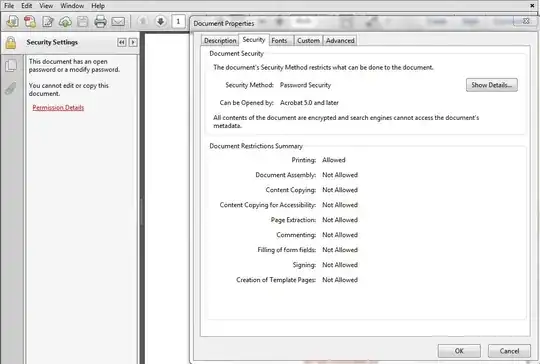Click the Security Method label
Viewport: 540px width, 364px height.
tap(249, 85)
